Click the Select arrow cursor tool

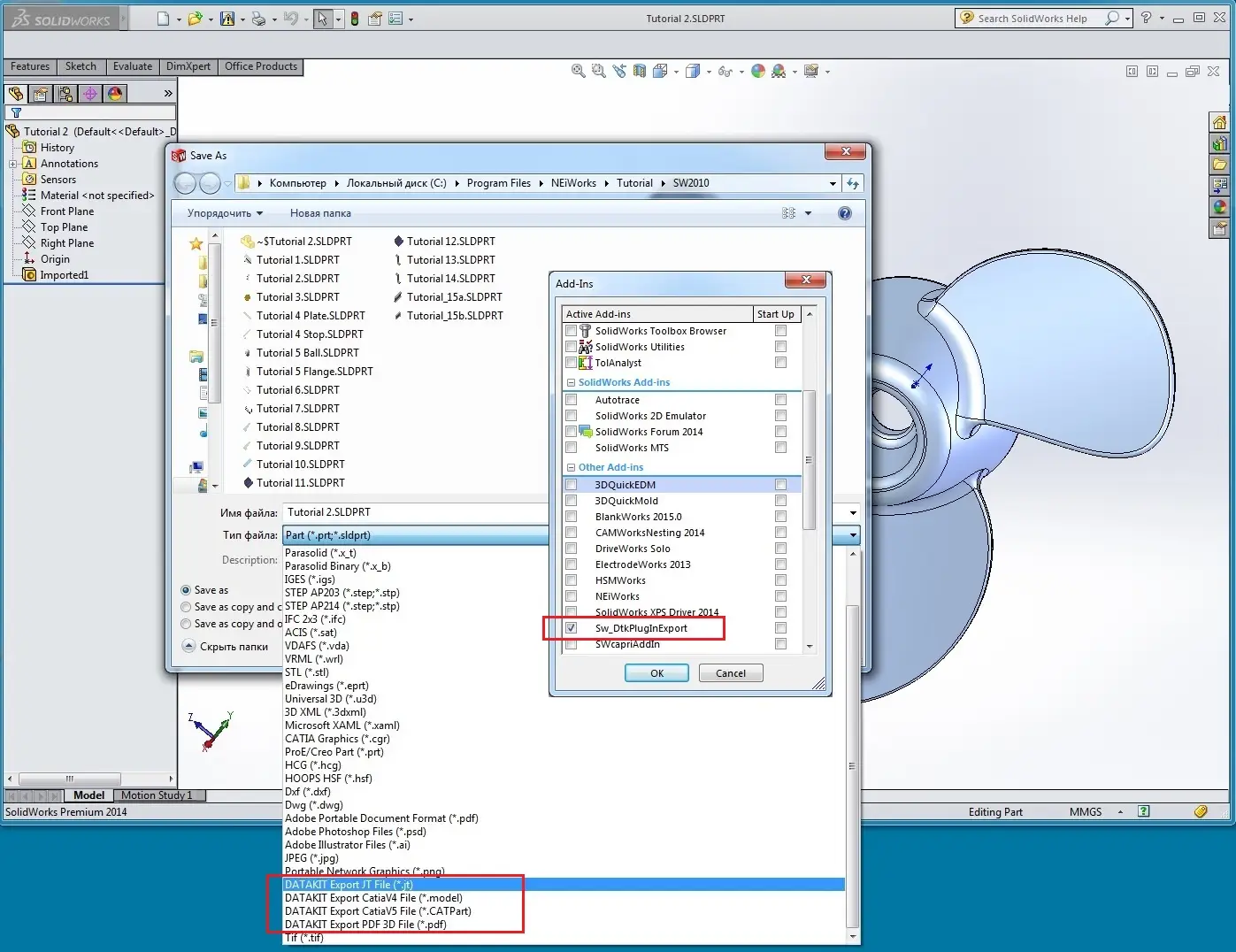pyautogui.click(x=323, y=19)
